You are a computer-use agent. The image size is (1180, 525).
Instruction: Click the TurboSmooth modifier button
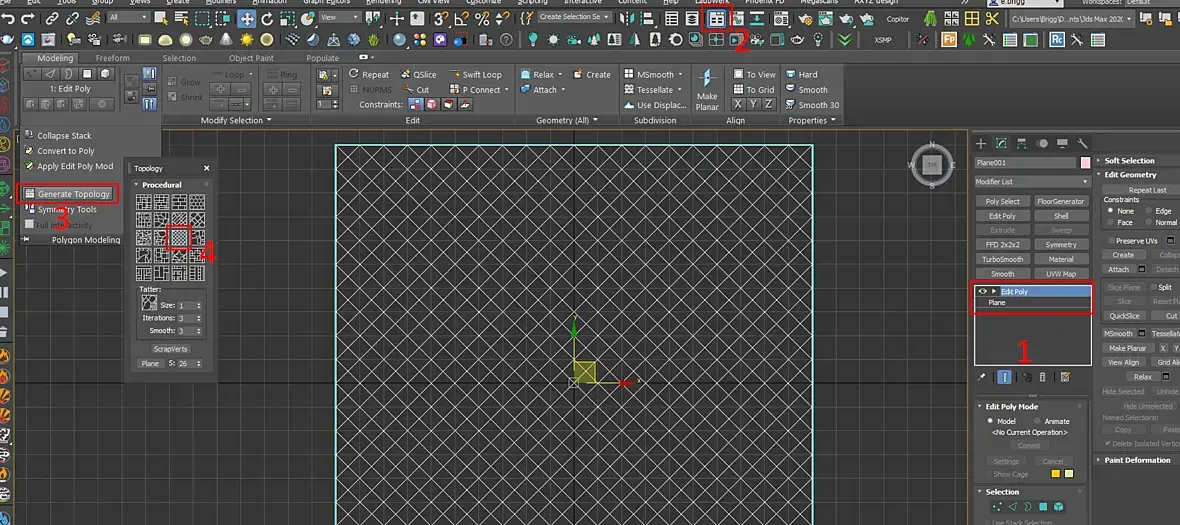[1002, 259]
